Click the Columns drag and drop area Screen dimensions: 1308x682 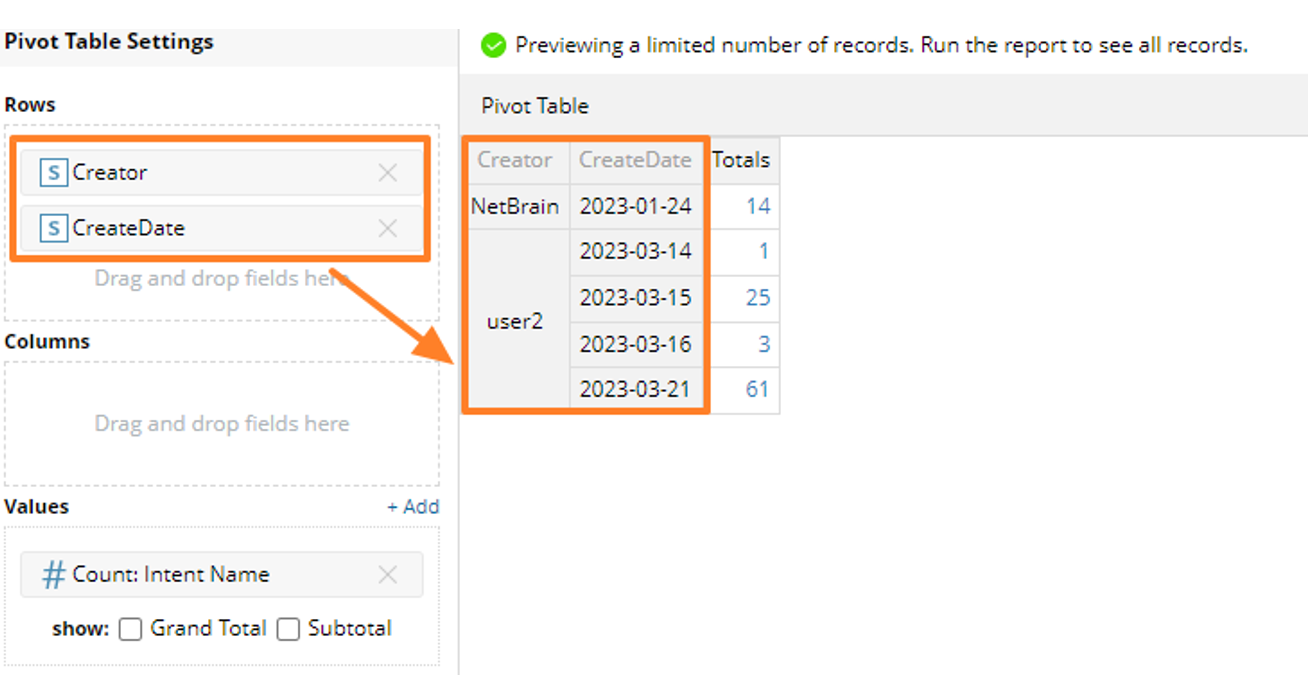221,422
